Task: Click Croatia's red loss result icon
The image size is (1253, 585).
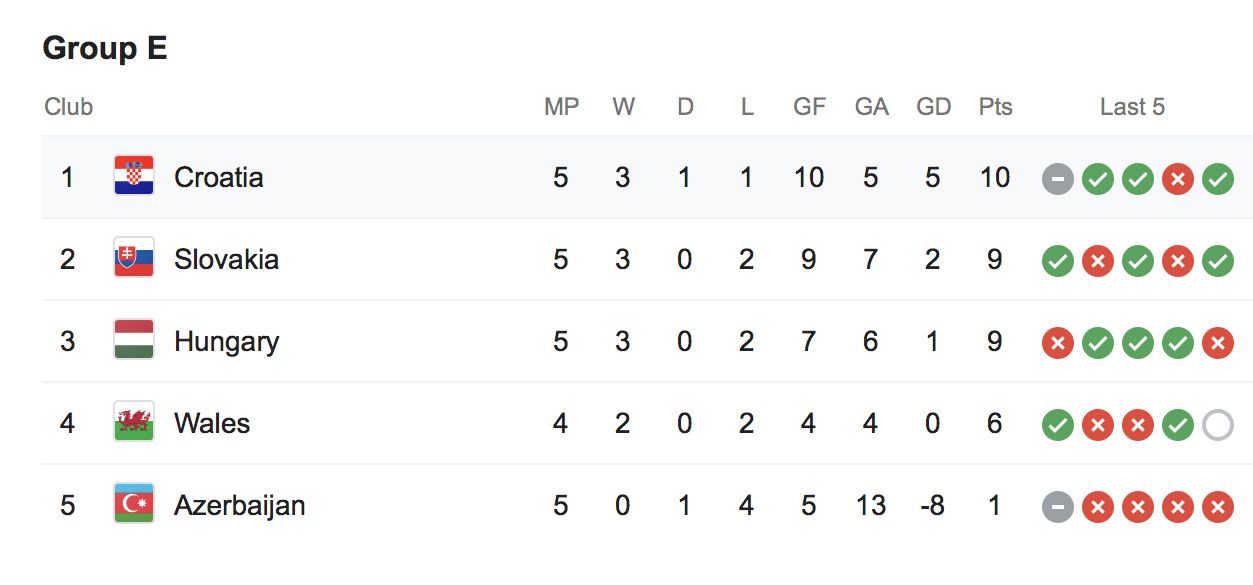Action: (x=1177, y=179)
